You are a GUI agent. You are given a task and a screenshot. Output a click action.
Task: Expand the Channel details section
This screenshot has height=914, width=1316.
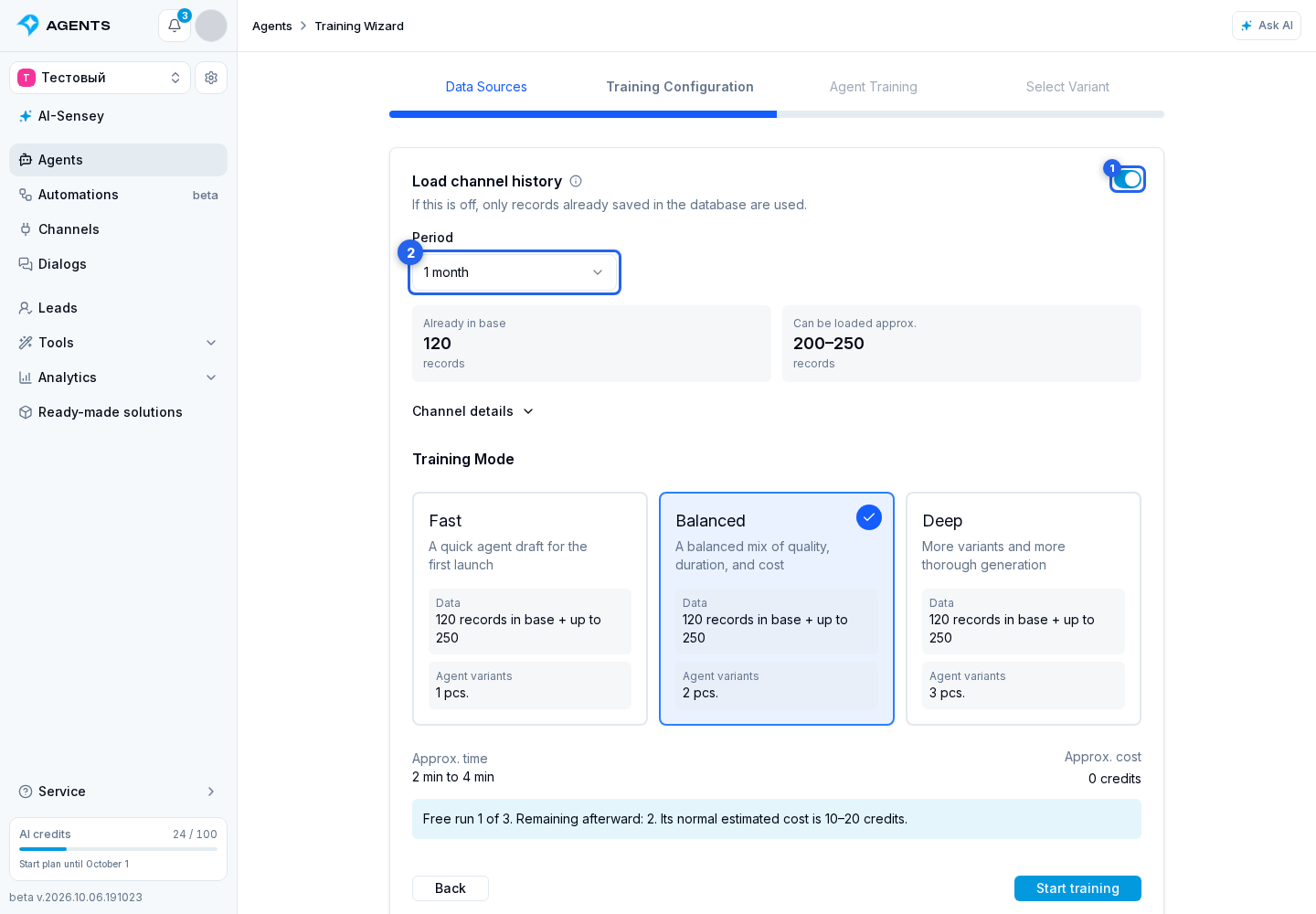pos(472,411)
